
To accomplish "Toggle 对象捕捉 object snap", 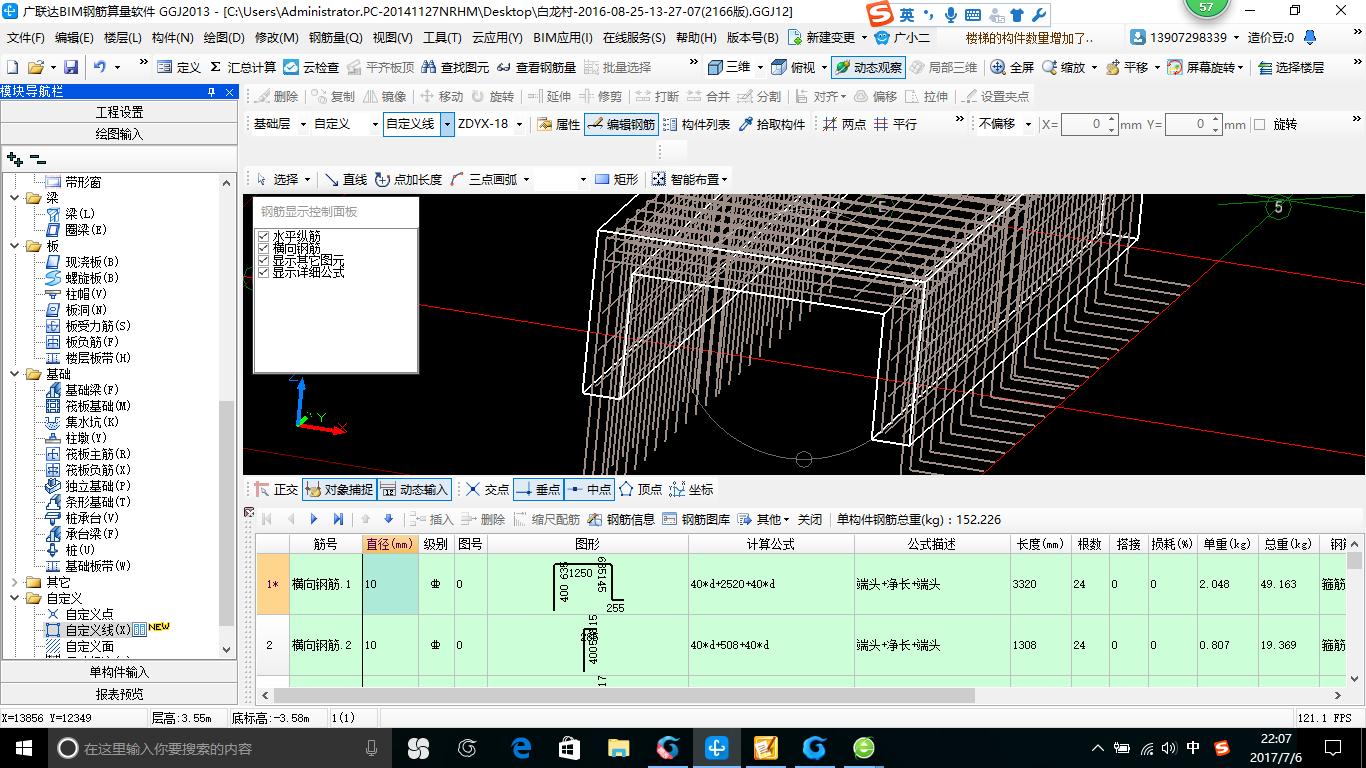I will click(338, 489).
